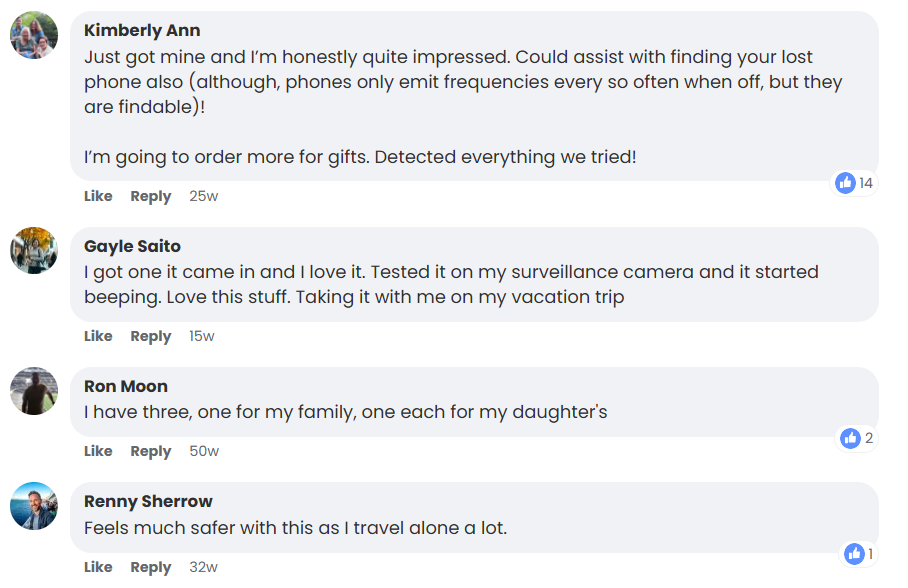Reply to Ron Moon's comment

tap(151, 451)
